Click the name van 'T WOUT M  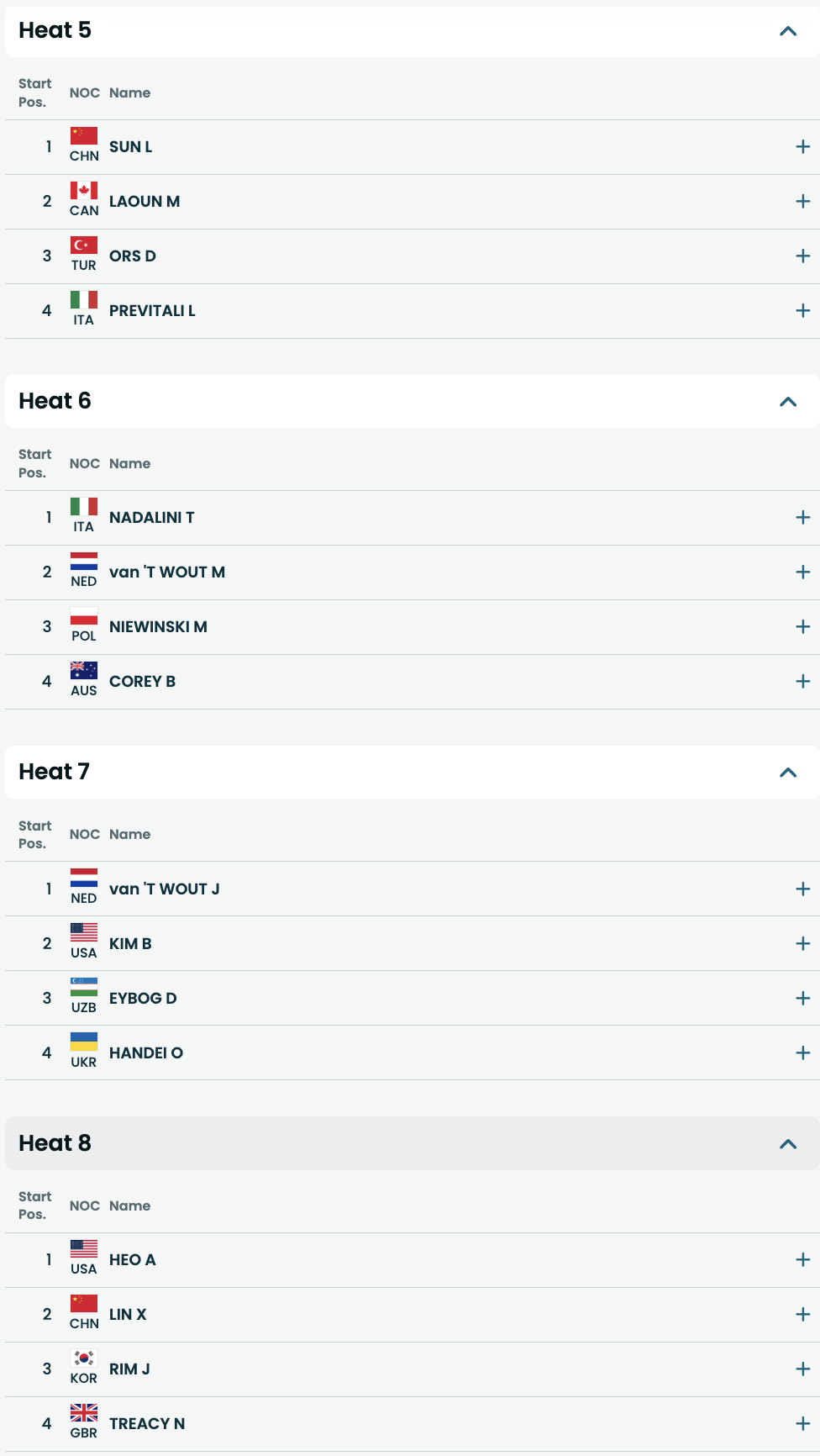[167, 572]
